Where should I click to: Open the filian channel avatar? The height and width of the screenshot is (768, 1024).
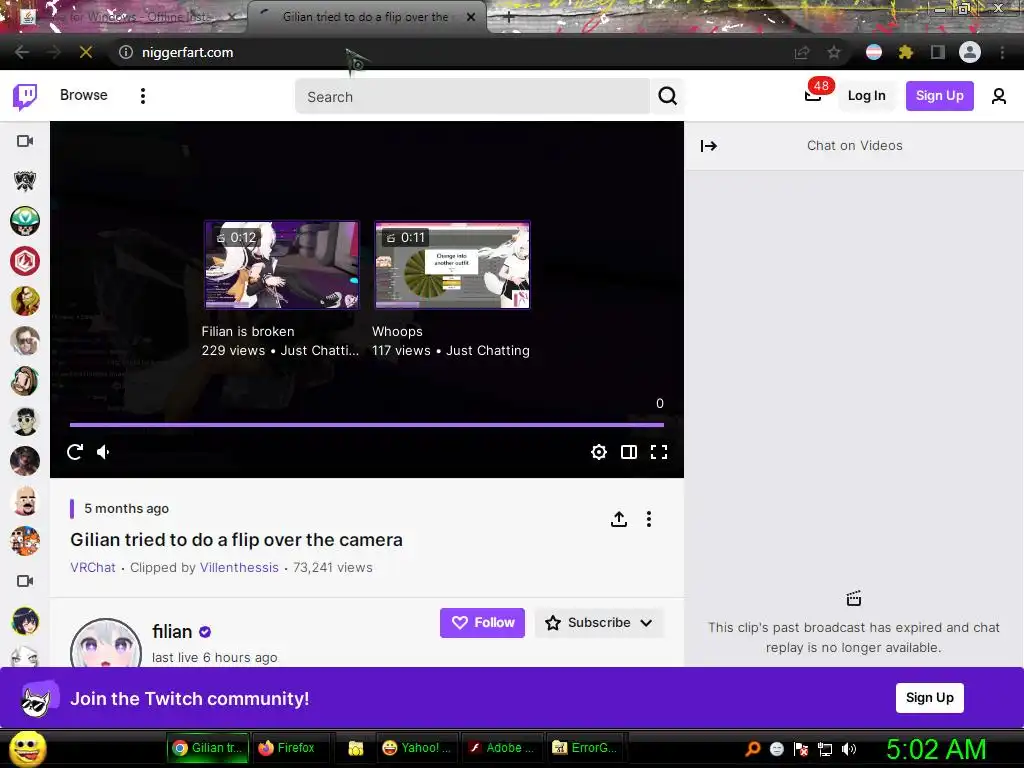click(x=106, y=643)
